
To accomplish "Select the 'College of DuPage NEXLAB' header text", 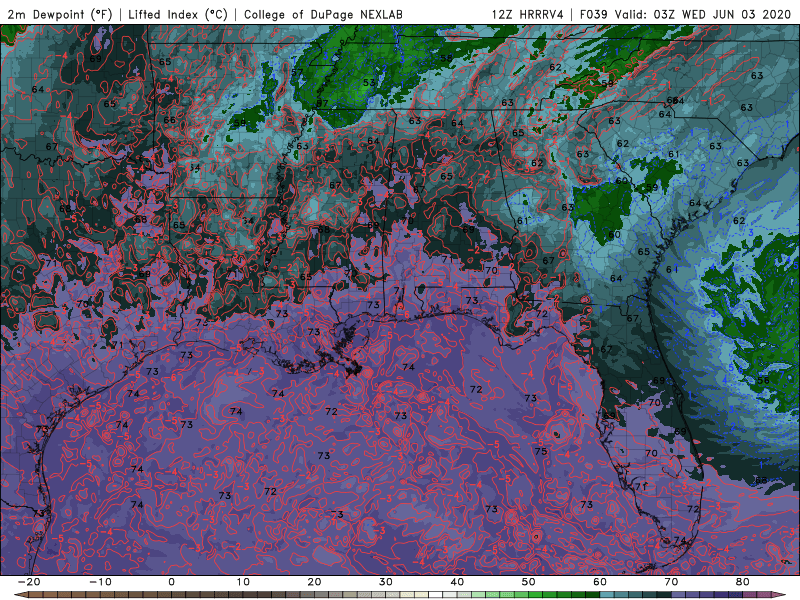I will (323, 14).
